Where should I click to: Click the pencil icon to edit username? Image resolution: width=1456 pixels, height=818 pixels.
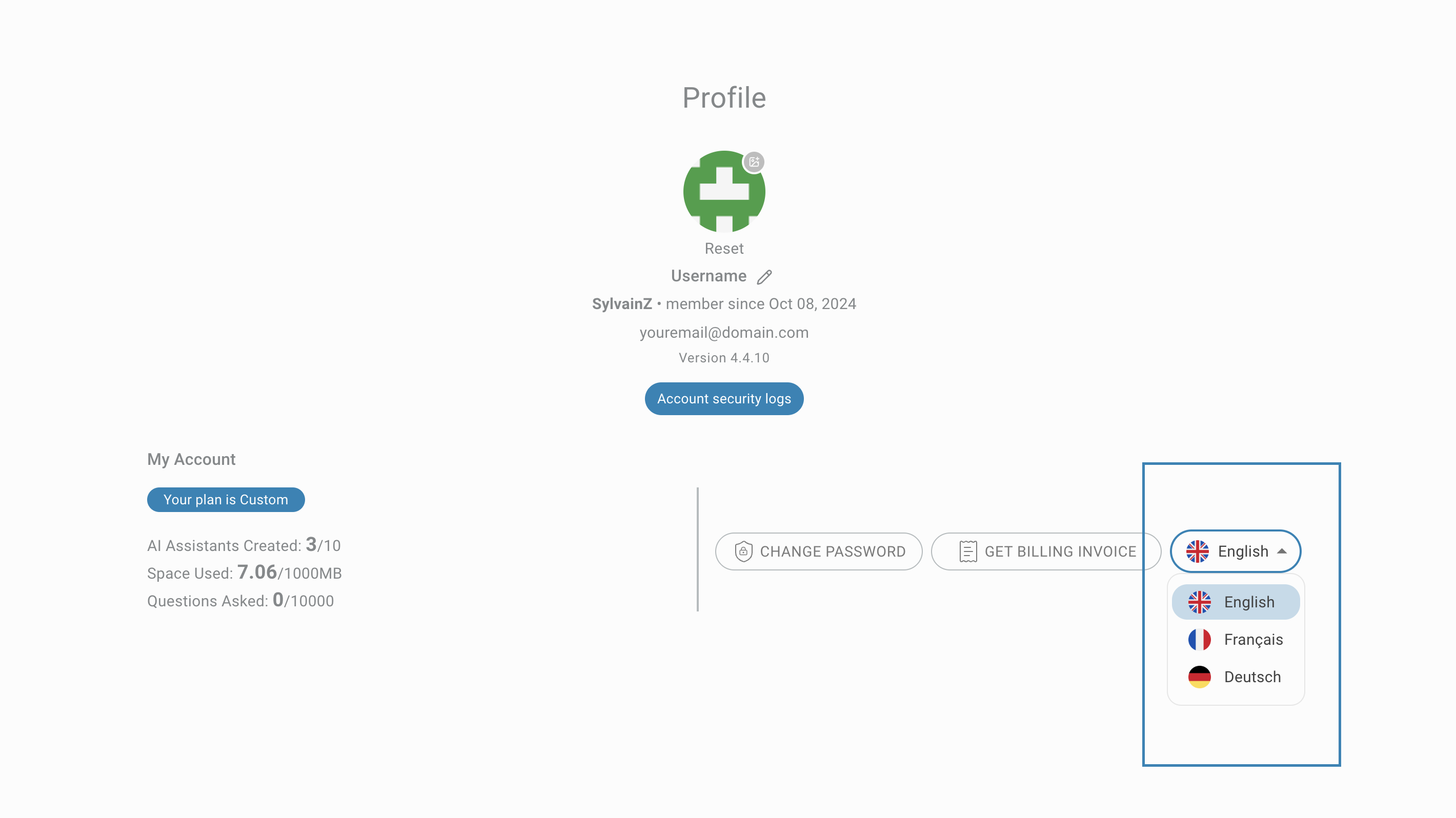pos(765,277)
